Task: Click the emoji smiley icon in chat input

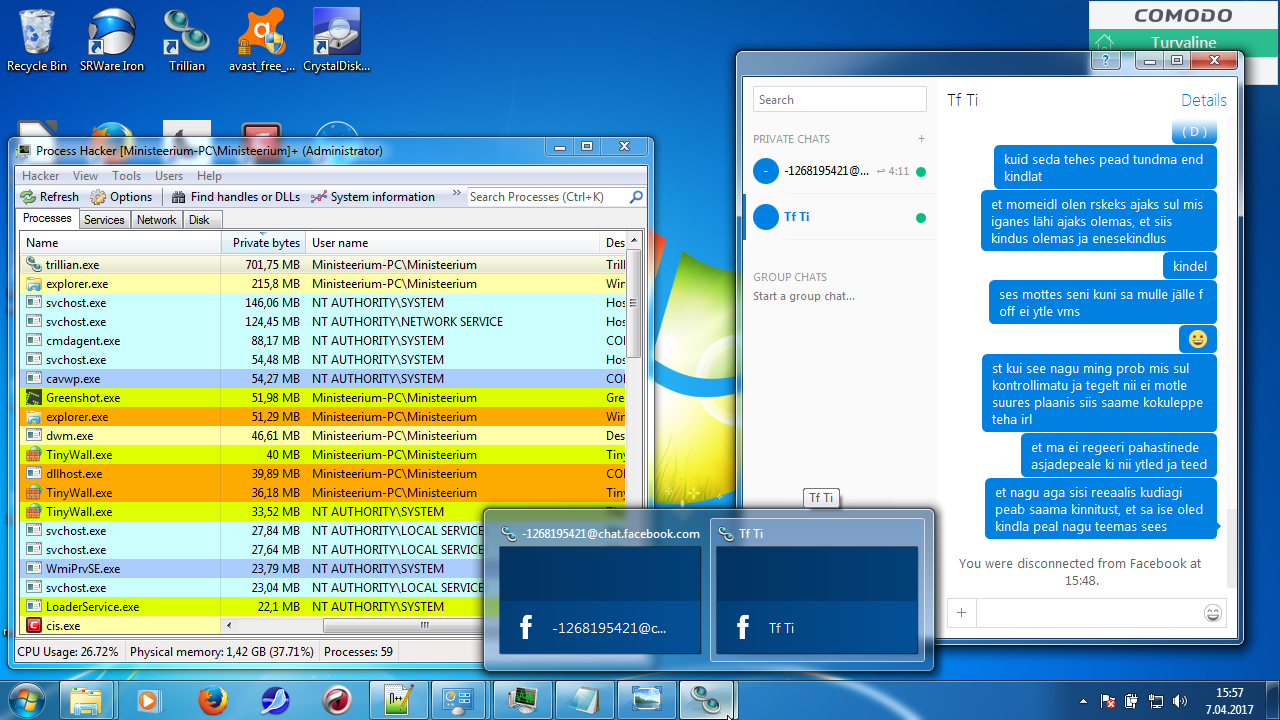Action: click(1213, 613)
